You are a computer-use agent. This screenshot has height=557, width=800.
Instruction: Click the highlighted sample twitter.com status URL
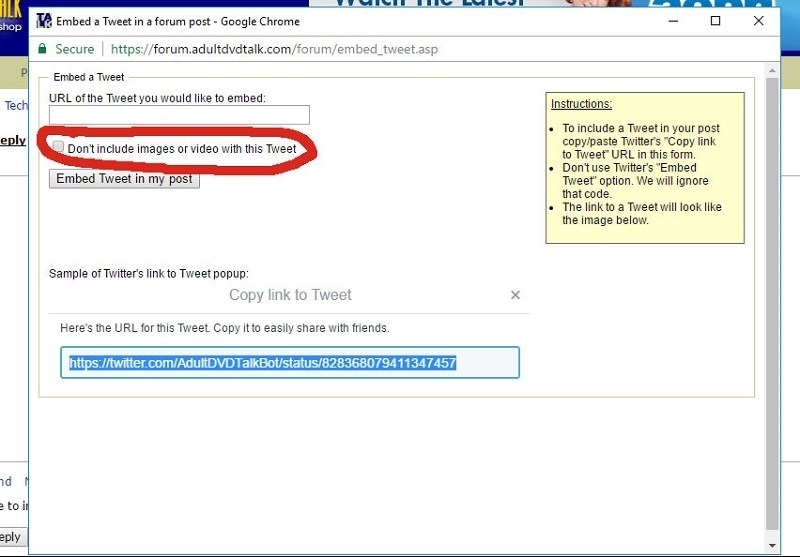pyautogui.click(x=263, y=363)
